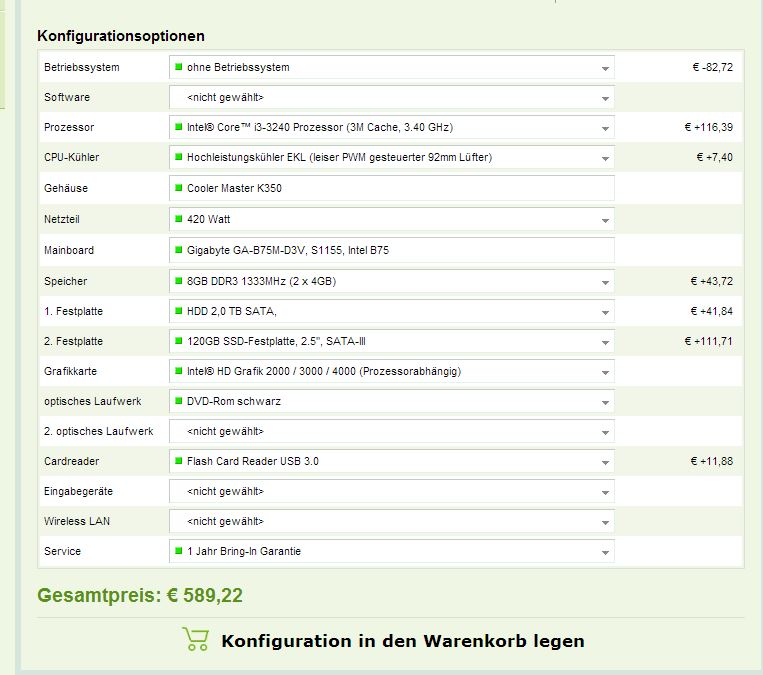Open the CPU-Kühler dropdown
763x675 pixels.
(392, 158)
